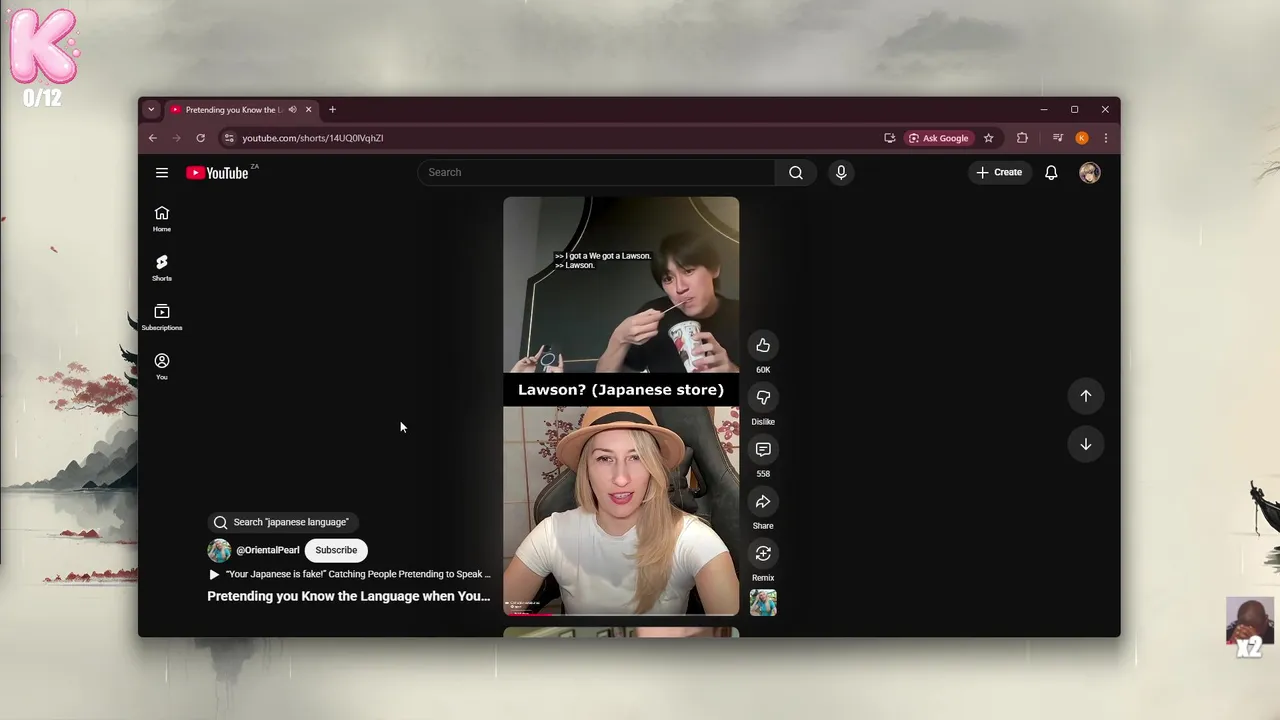1280x720 pixels.
Task: Click the YouTube search field
Action: 596,172
